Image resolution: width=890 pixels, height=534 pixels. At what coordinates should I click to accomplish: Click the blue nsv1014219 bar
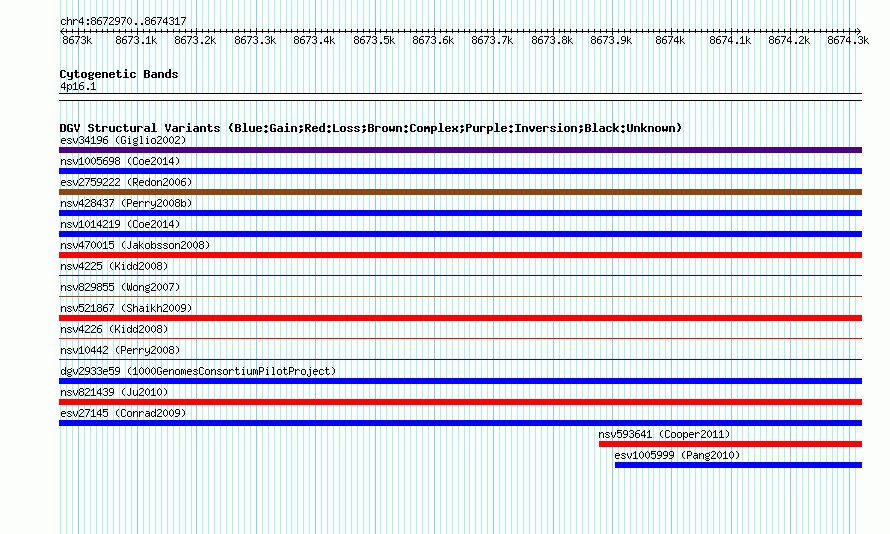[x=460, y=234]
